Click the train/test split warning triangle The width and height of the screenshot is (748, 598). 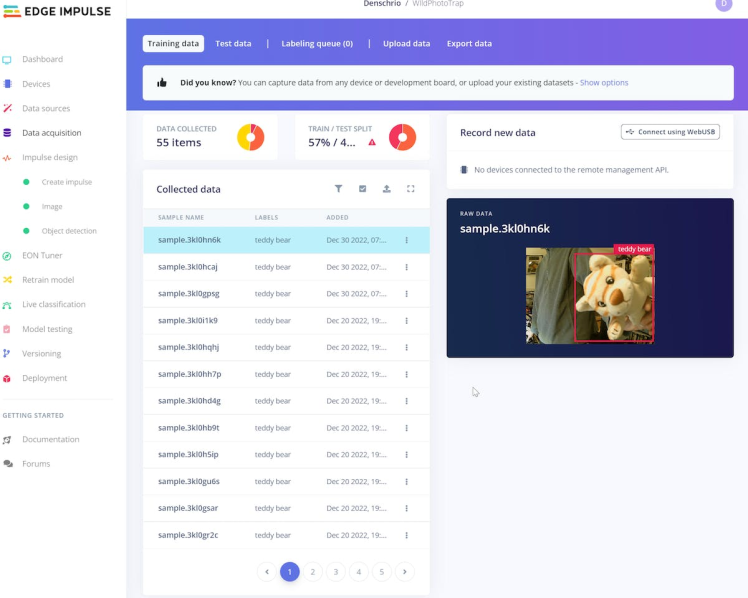pos(372,142)
